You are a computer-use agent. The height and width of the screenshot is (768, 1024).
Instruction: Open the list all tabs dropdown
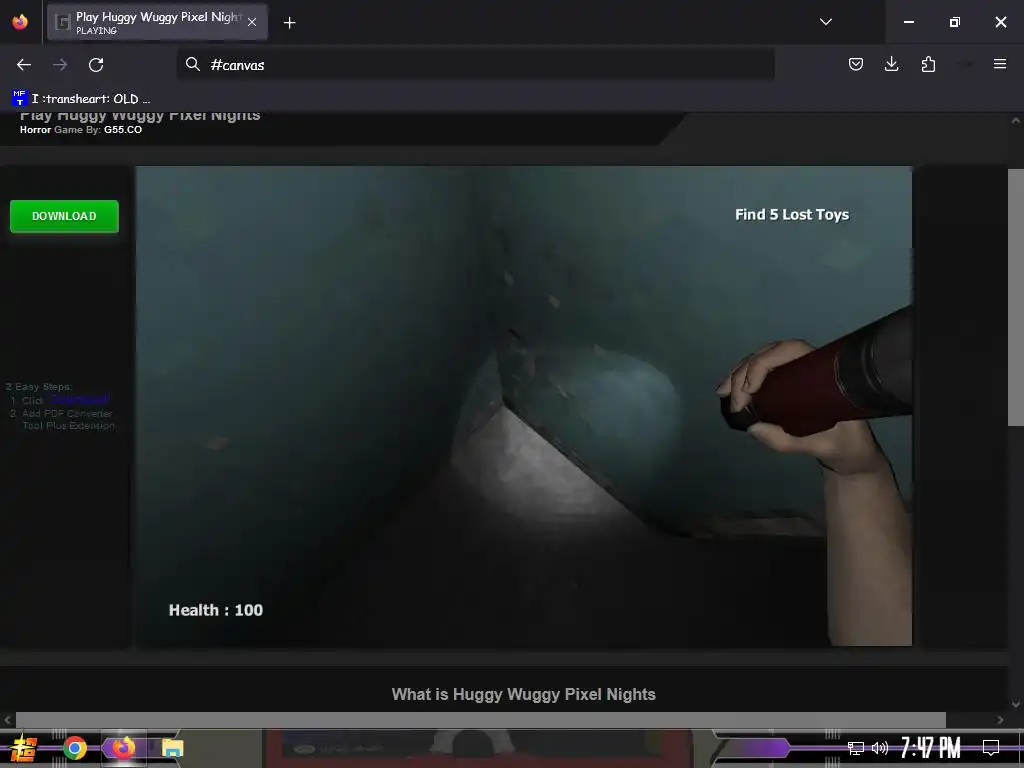pos(825,22)
